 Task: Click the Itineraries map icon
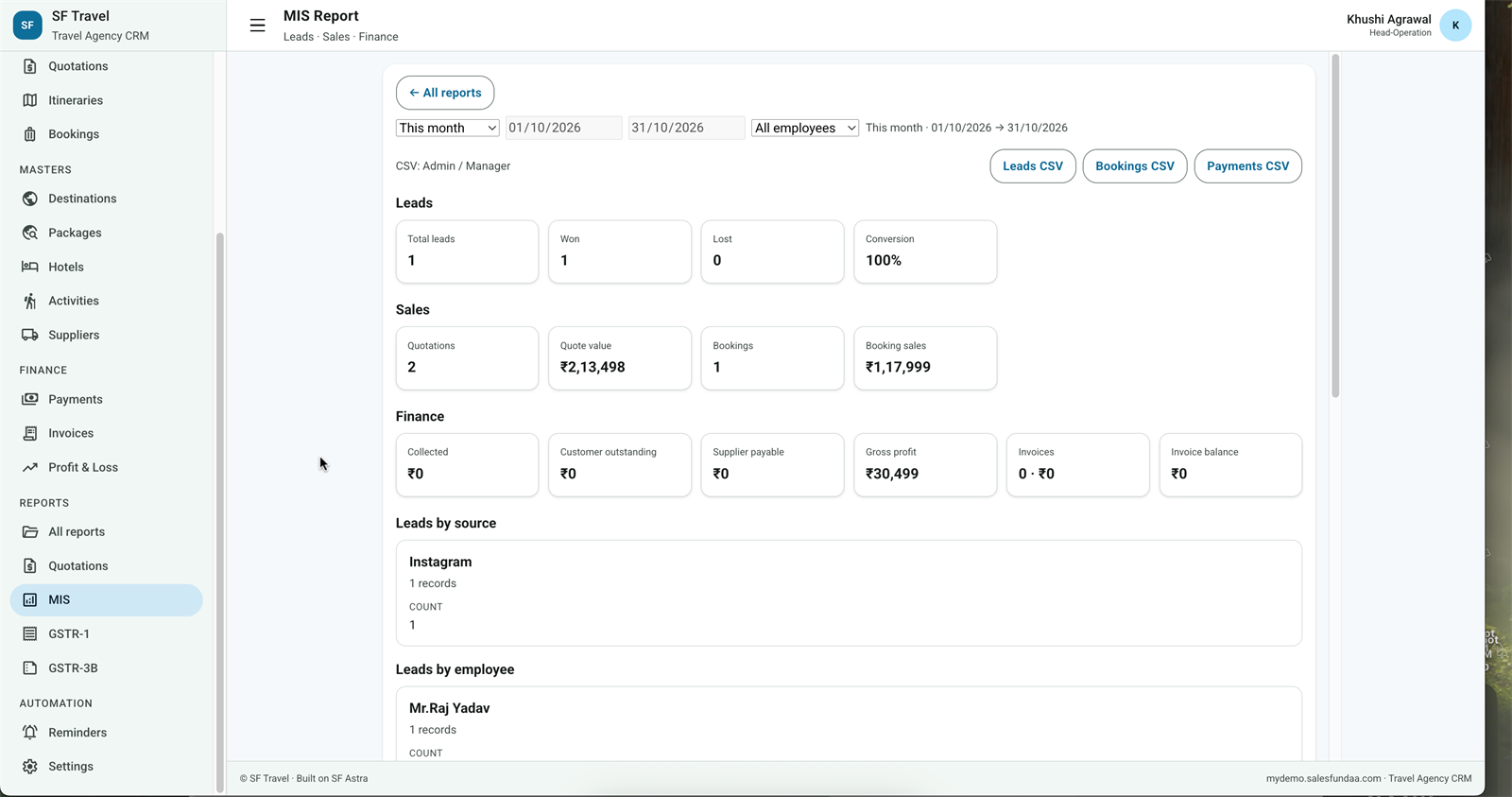[x=30, y=100]
